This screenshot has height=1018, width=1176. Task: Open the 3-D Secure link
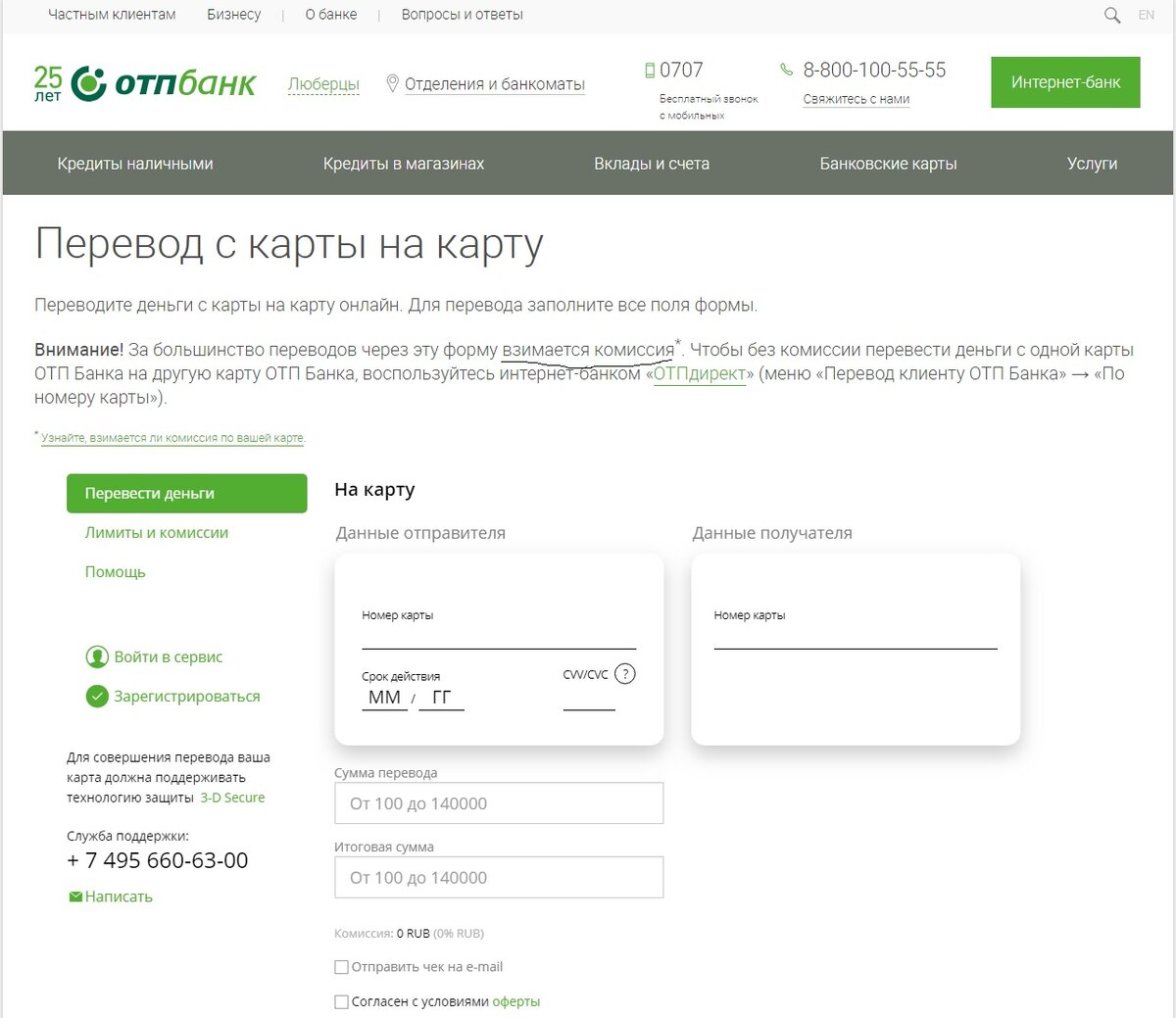pyautogui.click(x=232, y=798)
